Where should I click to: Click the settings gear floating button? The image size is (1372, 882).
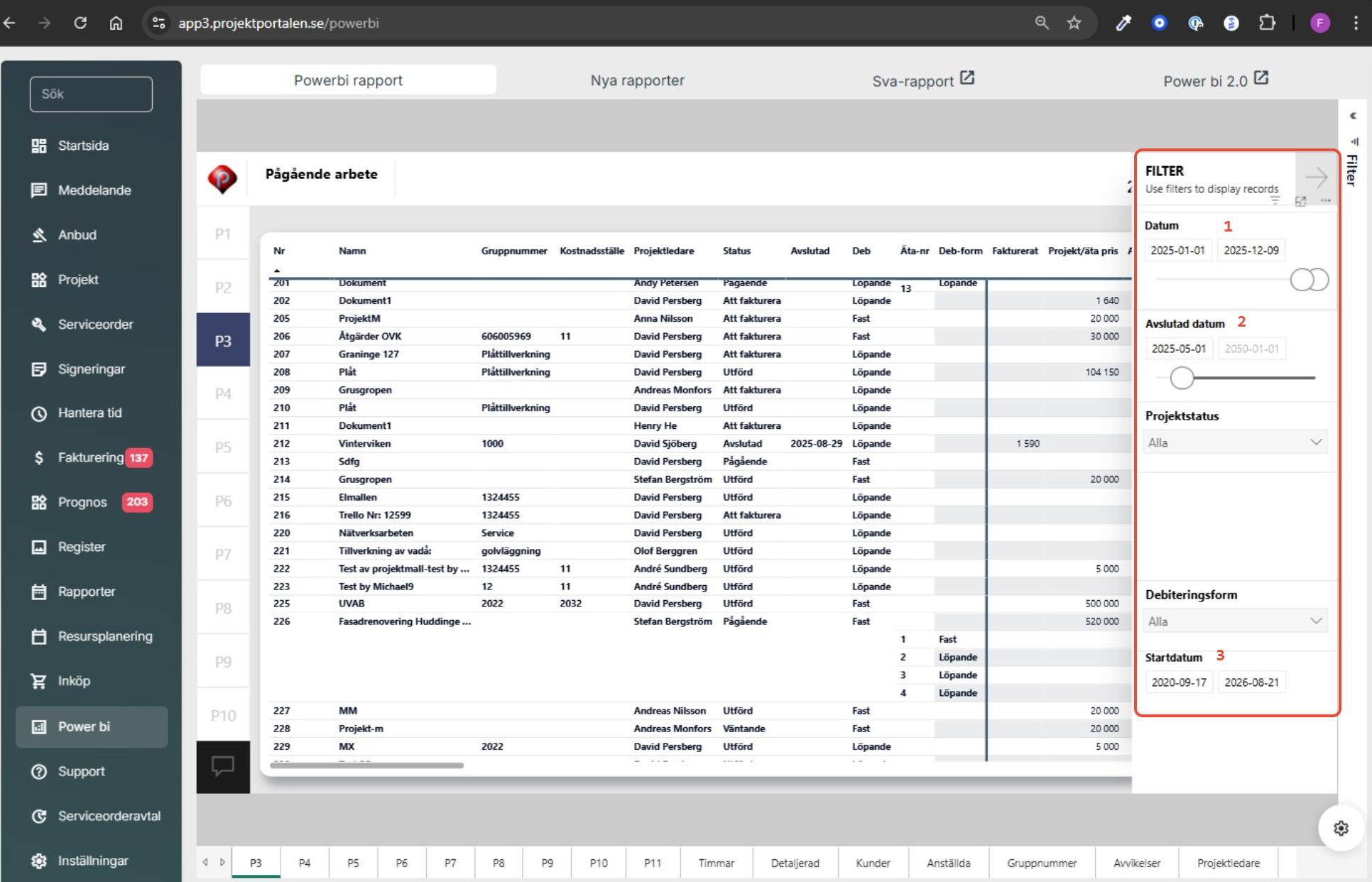[x=1340, y=828]
